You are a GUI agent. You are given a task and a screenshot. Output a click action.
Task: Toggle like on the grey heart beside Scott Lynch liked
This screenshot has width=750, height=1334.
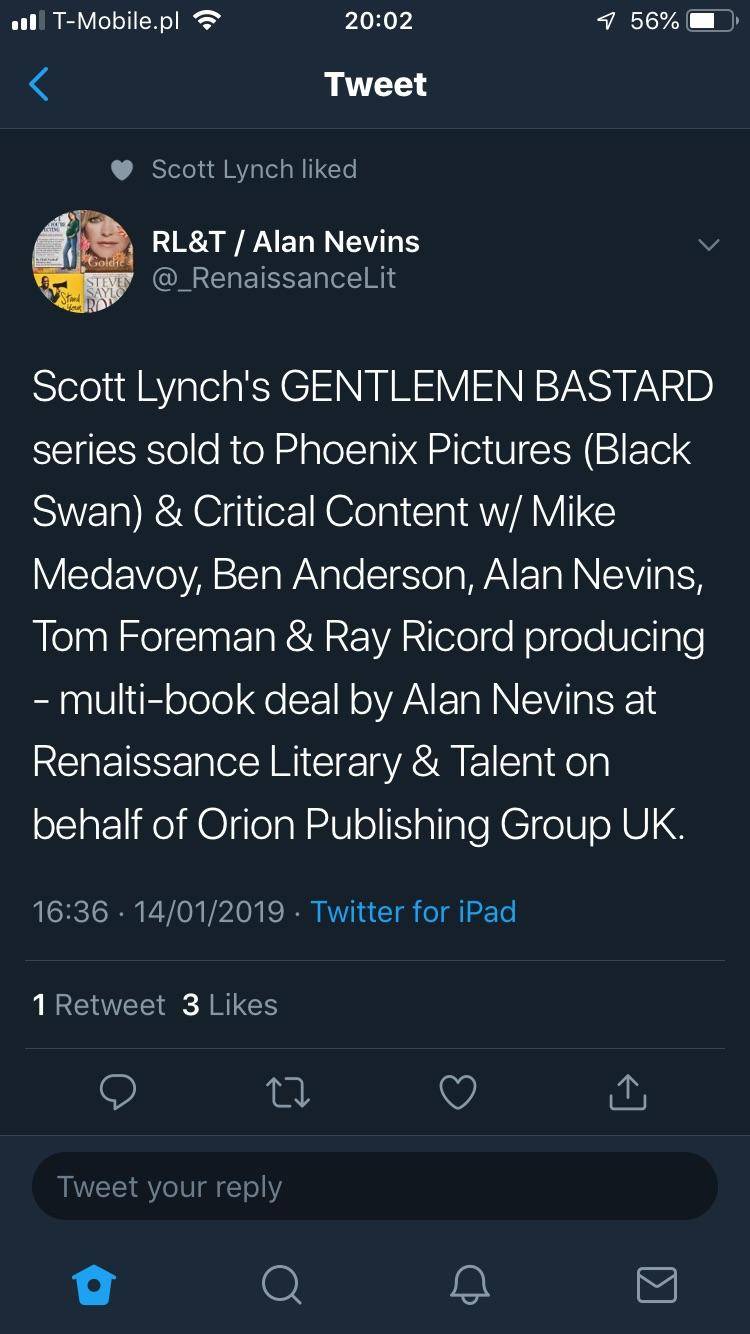pos(122,169)
